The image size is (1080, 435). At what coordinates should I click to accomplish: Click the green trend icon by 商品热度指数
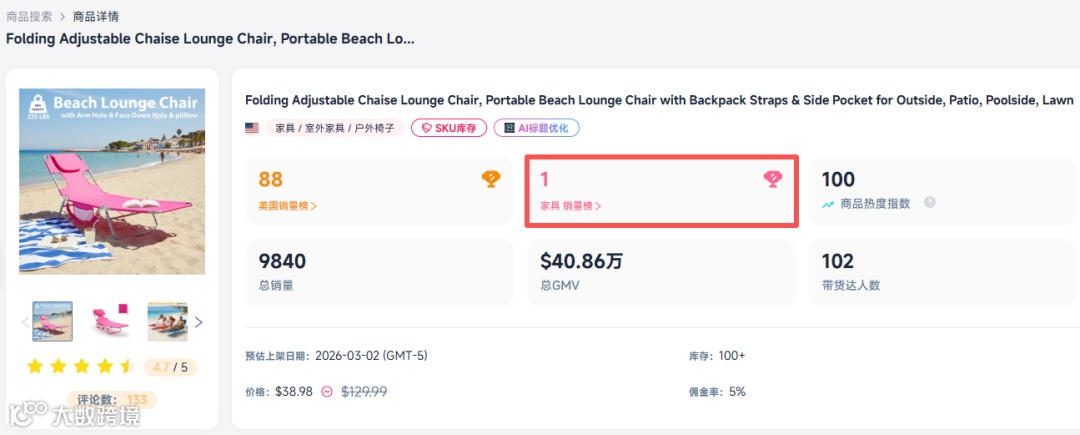(828, 203)
